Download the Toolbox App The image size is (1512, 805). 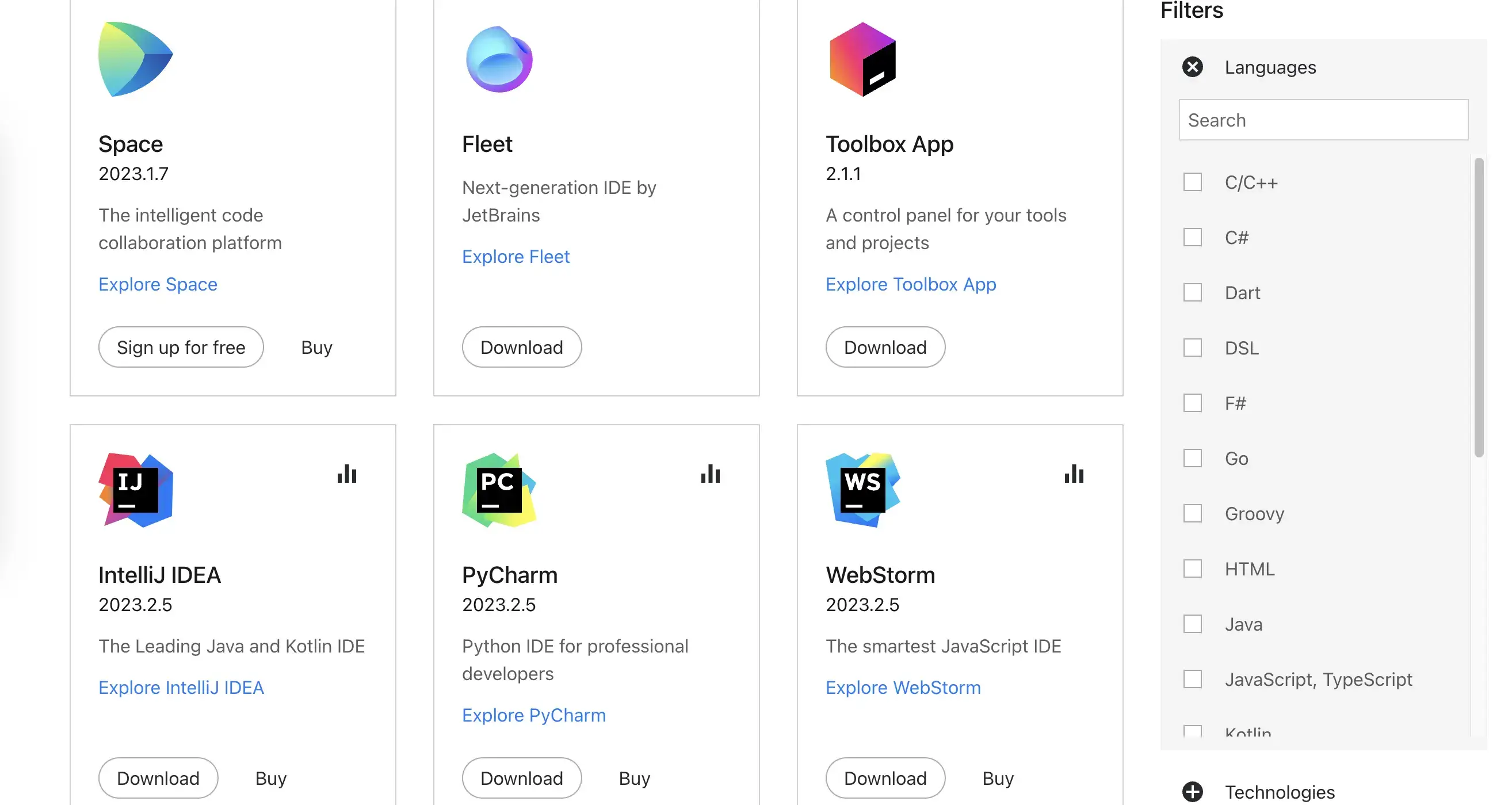[x=884, y=347]
